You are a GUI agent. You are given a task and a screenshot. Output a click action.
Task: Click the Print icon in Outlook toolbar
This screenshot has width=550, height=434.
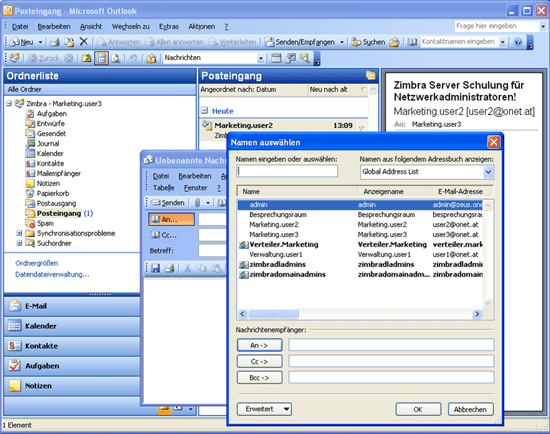coord(55,42)
